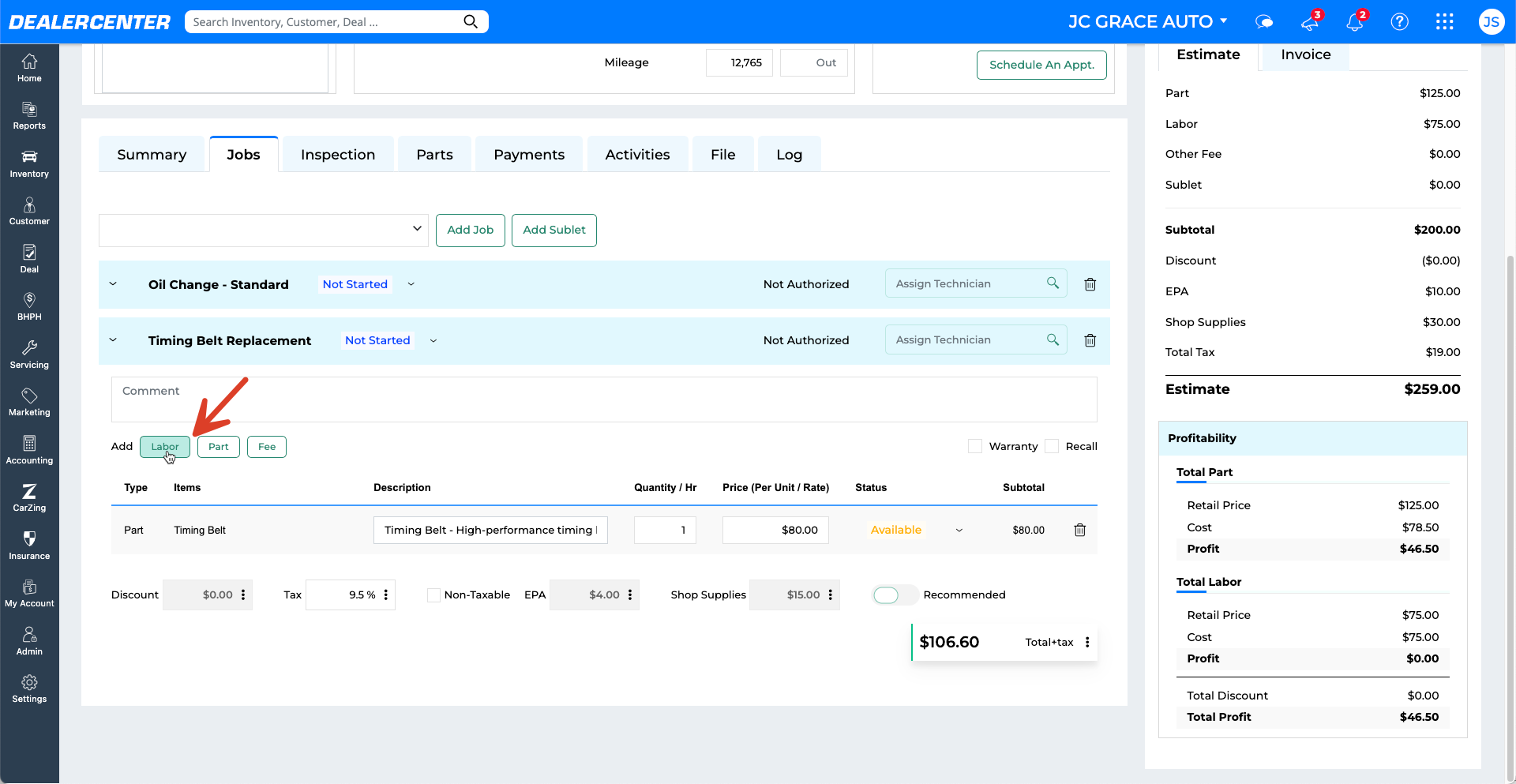
Task: Open My Account in the sidebar
Action: pyautogui.click(x=29, y=593)
